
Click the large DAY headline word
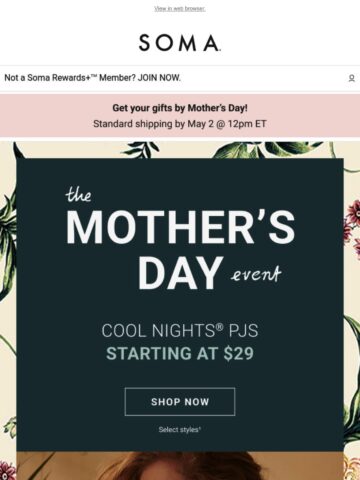pos(181,273)
